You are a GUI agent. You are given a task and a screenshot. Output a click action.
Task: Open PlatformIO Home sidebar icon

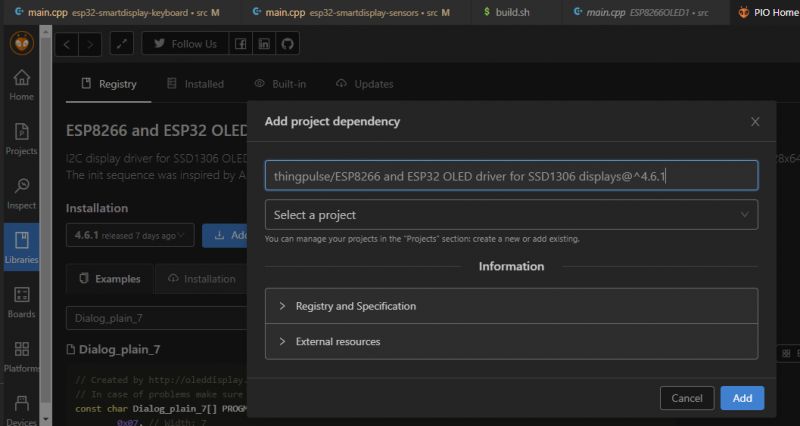(21, 86)
